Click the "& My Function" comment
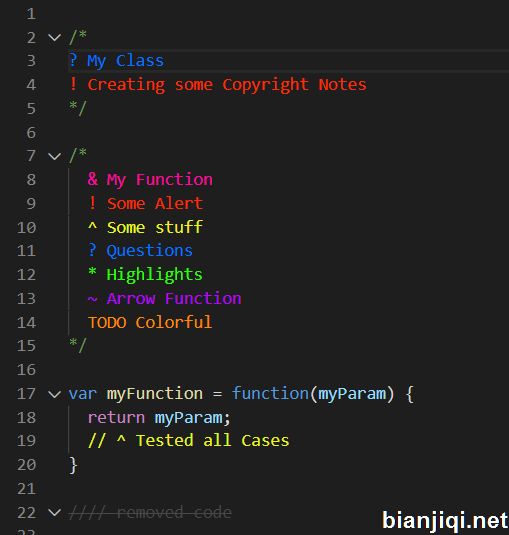 pos(150,180)
